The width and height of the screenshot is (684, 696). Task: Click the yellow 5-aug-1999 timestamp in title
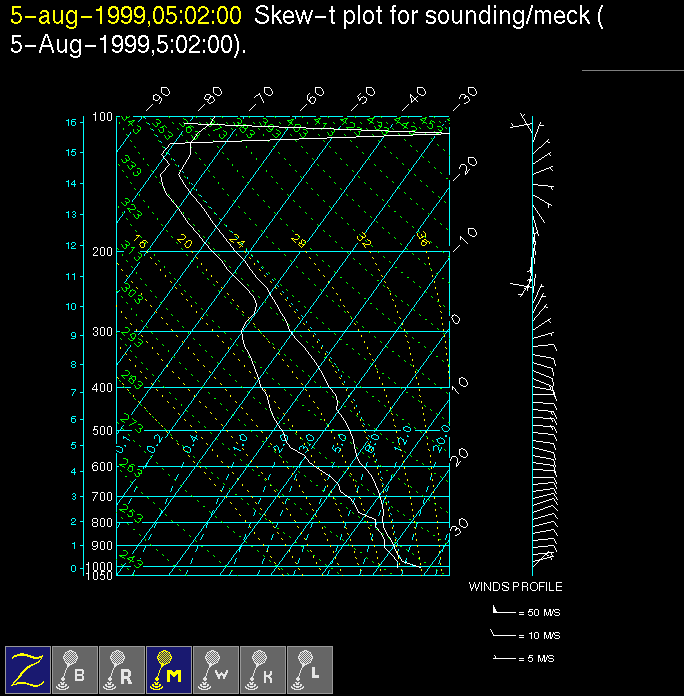click(x=125, y=15)
